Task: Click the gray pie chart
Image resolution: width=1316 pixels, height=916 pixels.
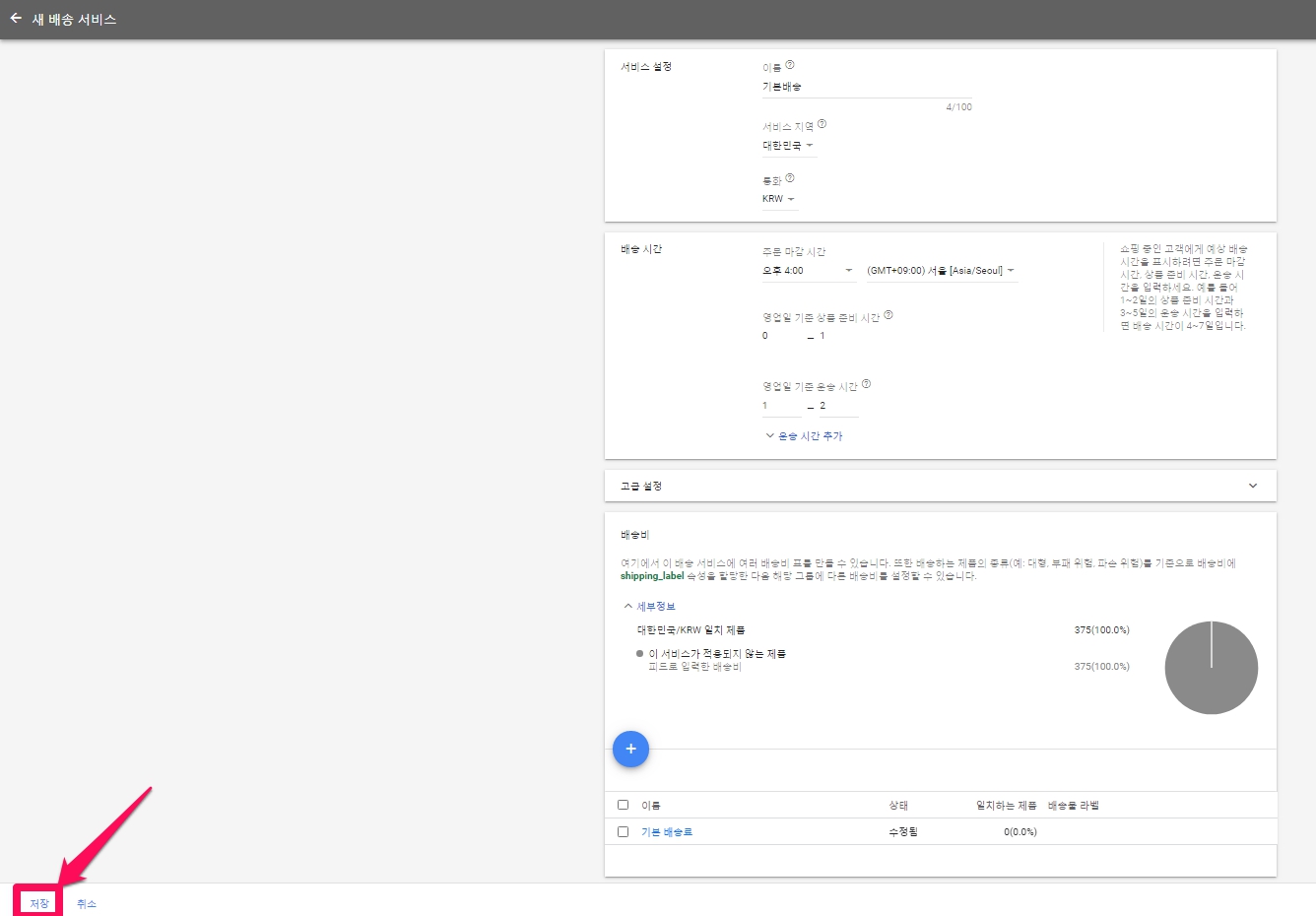Action: (x=1211, y=668)
